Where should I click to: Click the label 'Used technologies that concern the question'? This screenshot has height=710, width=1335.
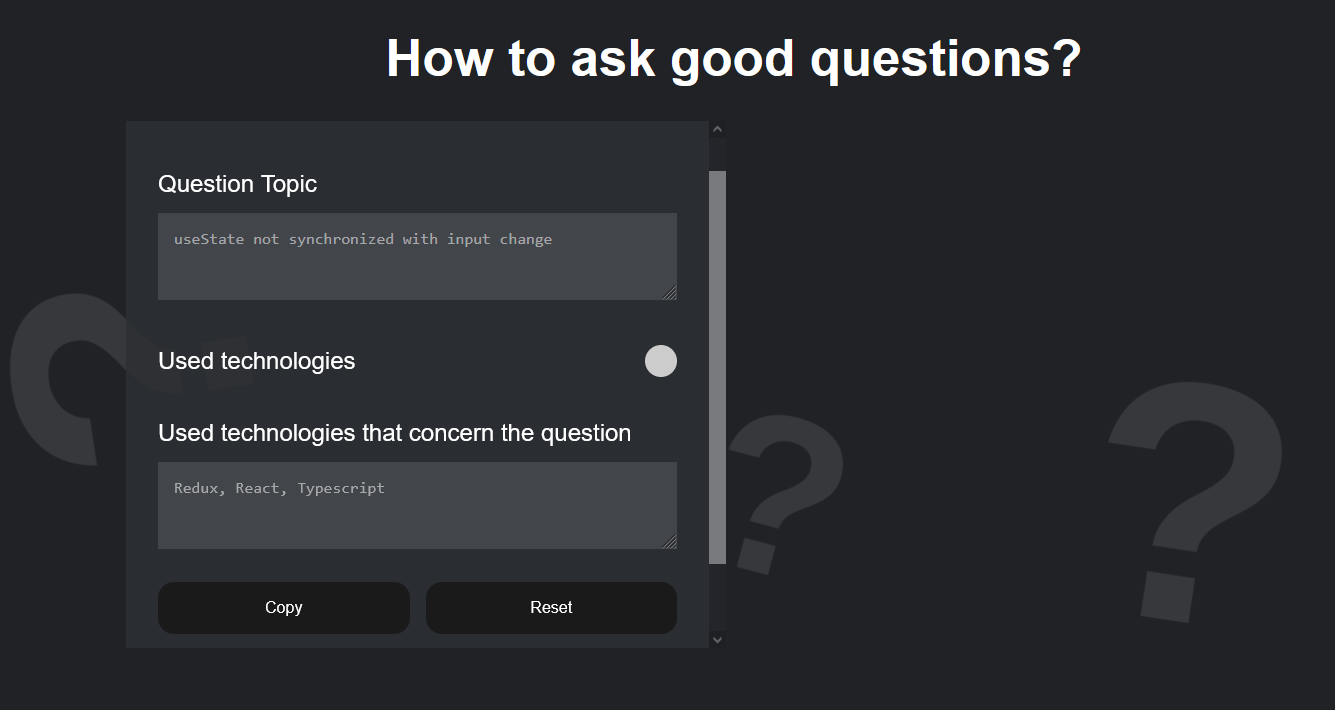tap(394, 433)
